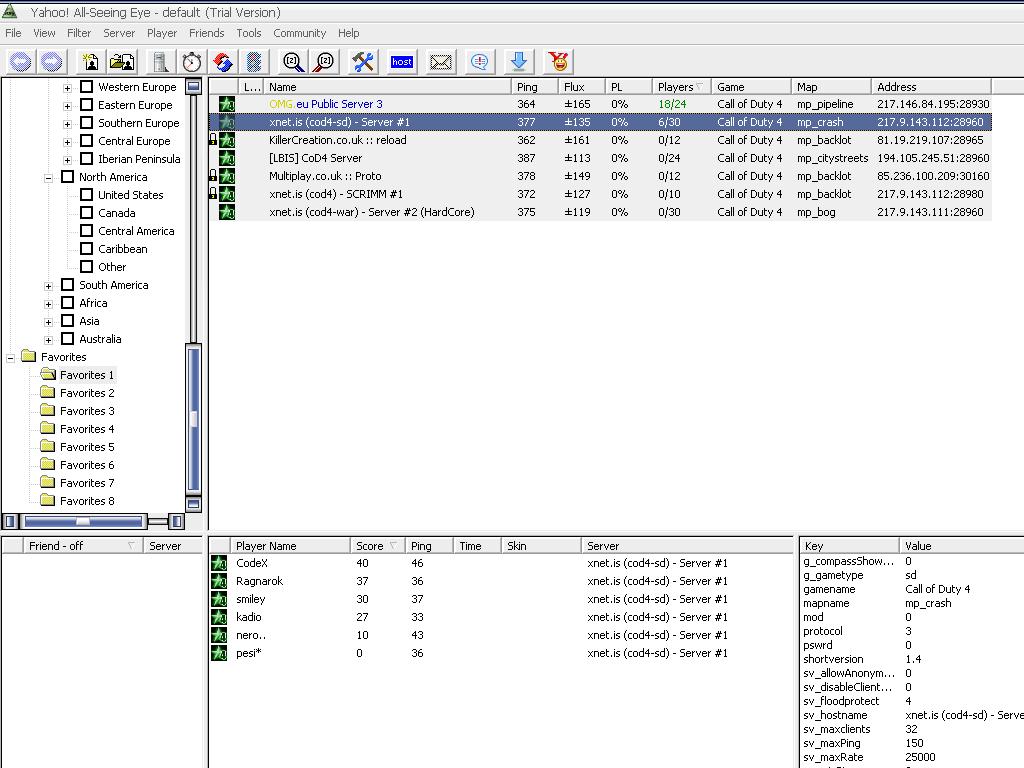Check the Eastern Europe filter box
Viewport: 1024px width, 768px height.
(x=86, y=104)
